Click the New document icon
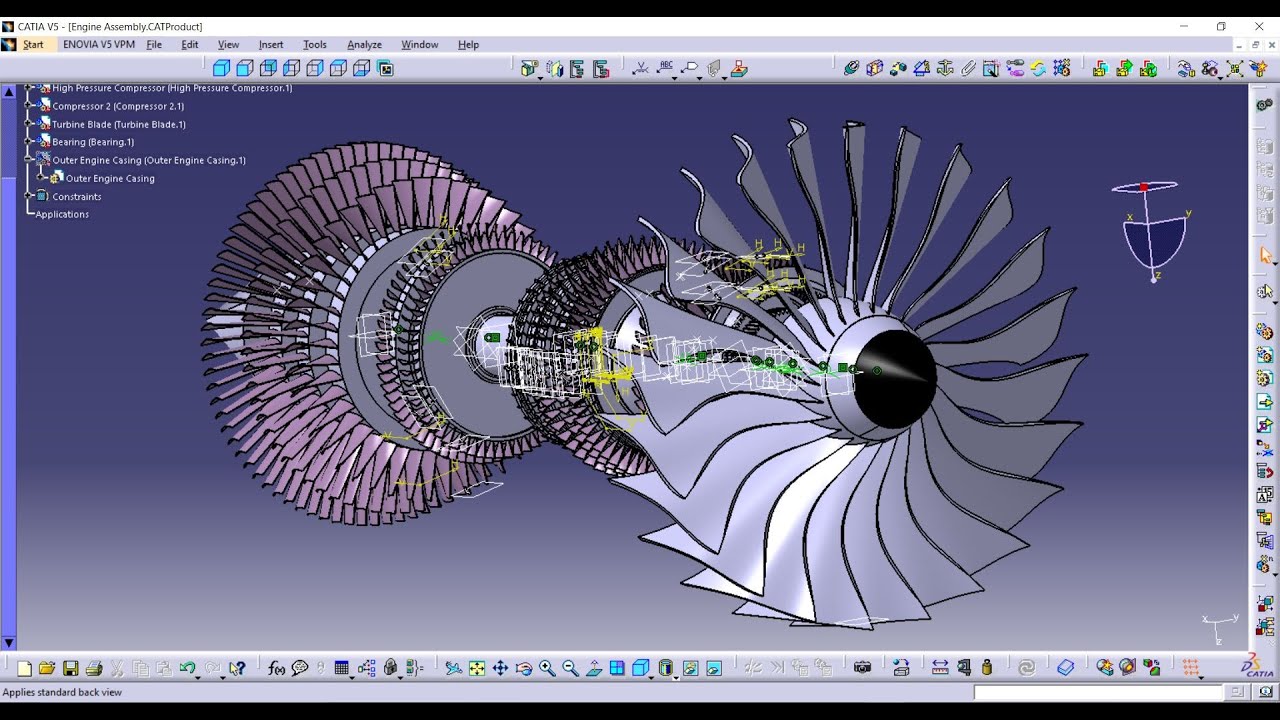 point(24,668)
